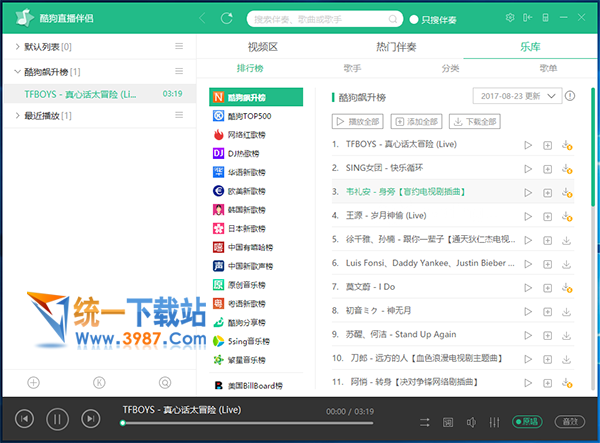600x443 pixels.
Task: Download song 3 韦礼安 身旁
Action: 567,192
